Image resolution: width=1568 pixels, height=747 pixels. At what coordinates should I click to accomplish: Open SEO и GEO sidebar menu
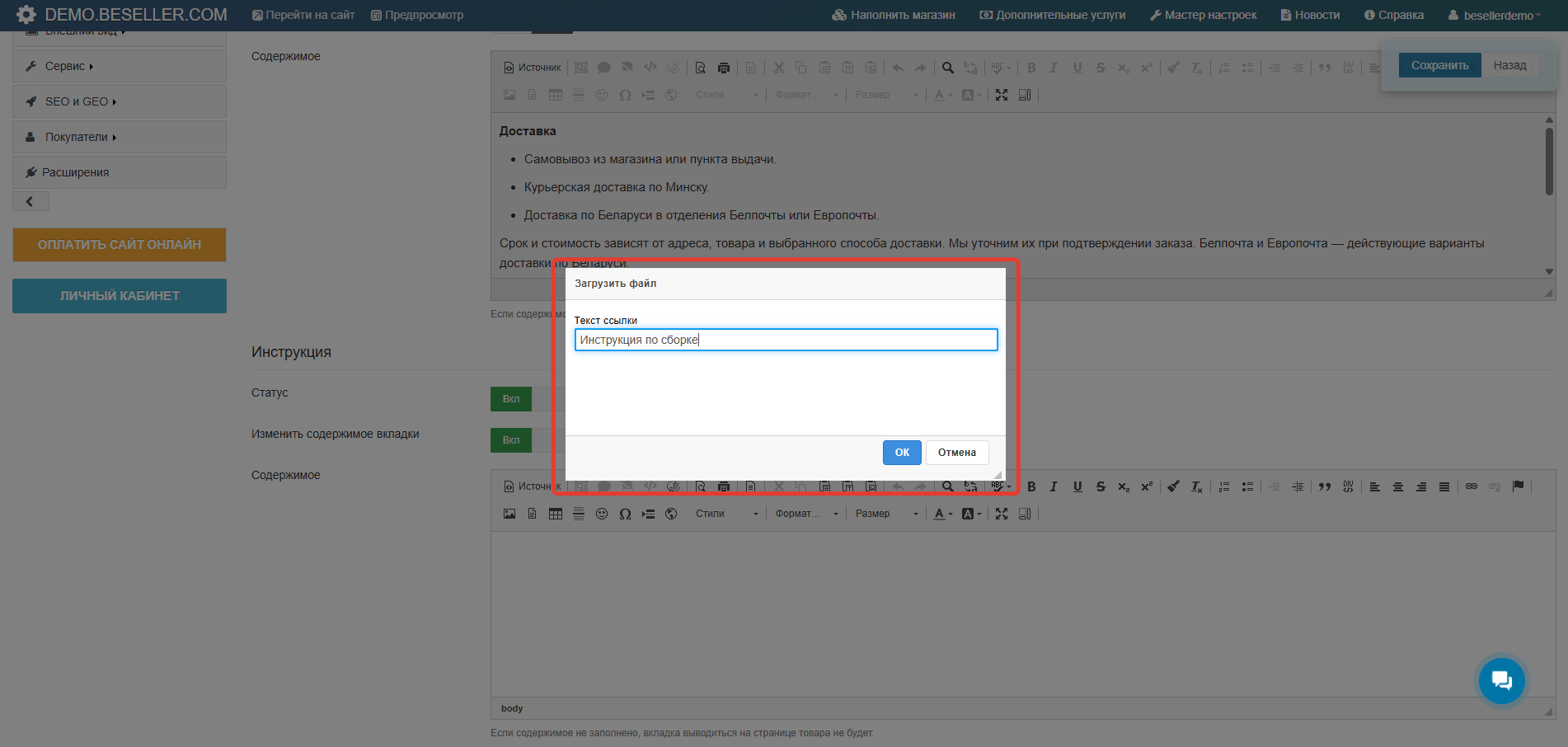click(x=120, y=101)
